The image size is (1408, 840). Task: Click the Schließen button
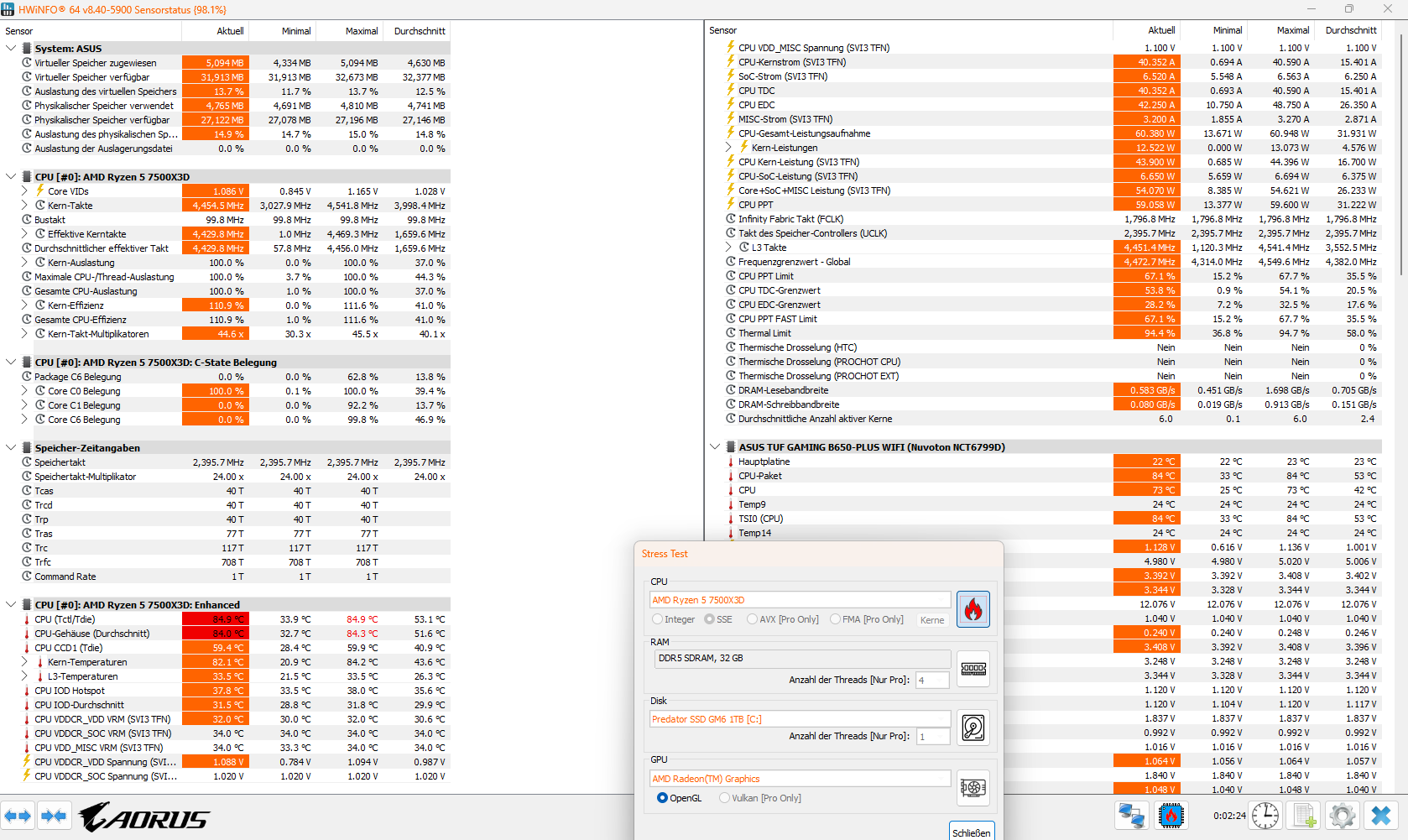[x=972, y=832]
